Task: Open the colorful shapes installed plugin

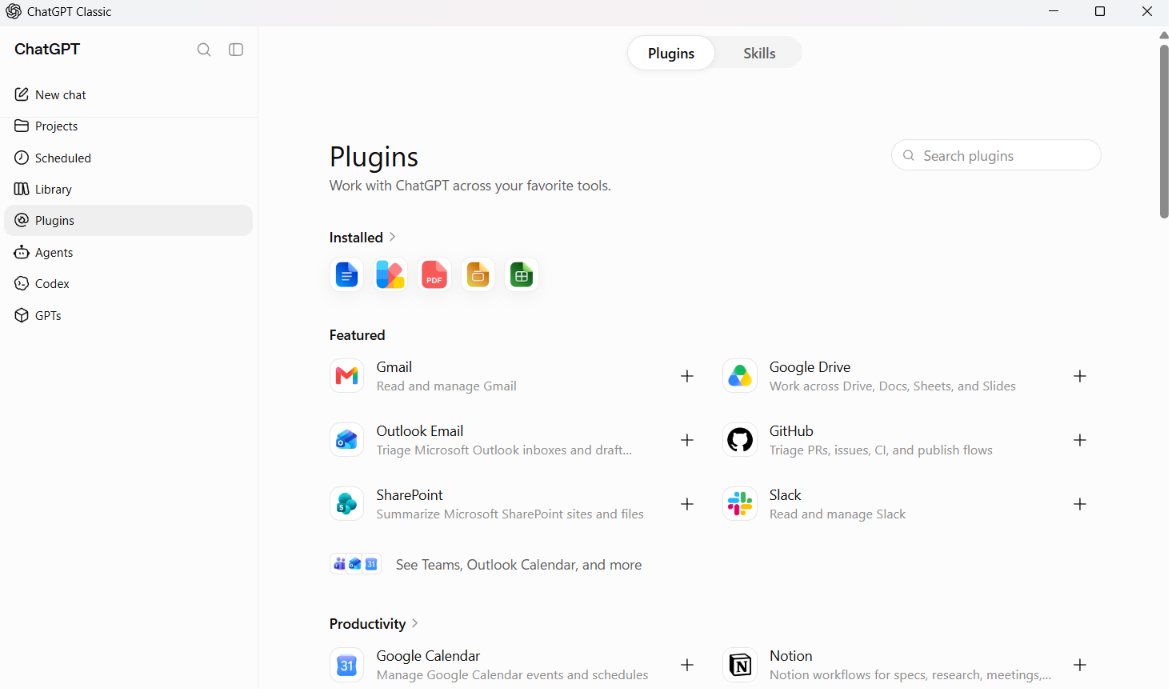Action: tap(390, 275)
